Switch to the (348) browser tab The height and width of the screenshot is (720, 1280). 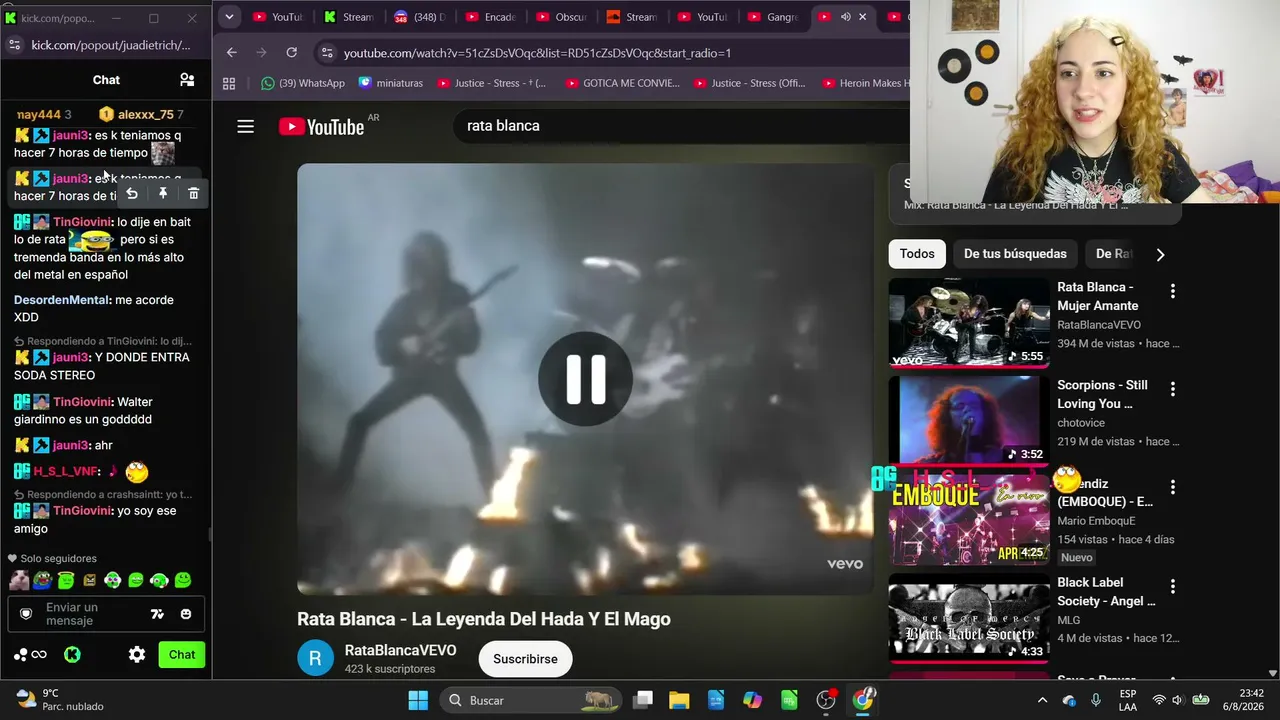[418, 17]
